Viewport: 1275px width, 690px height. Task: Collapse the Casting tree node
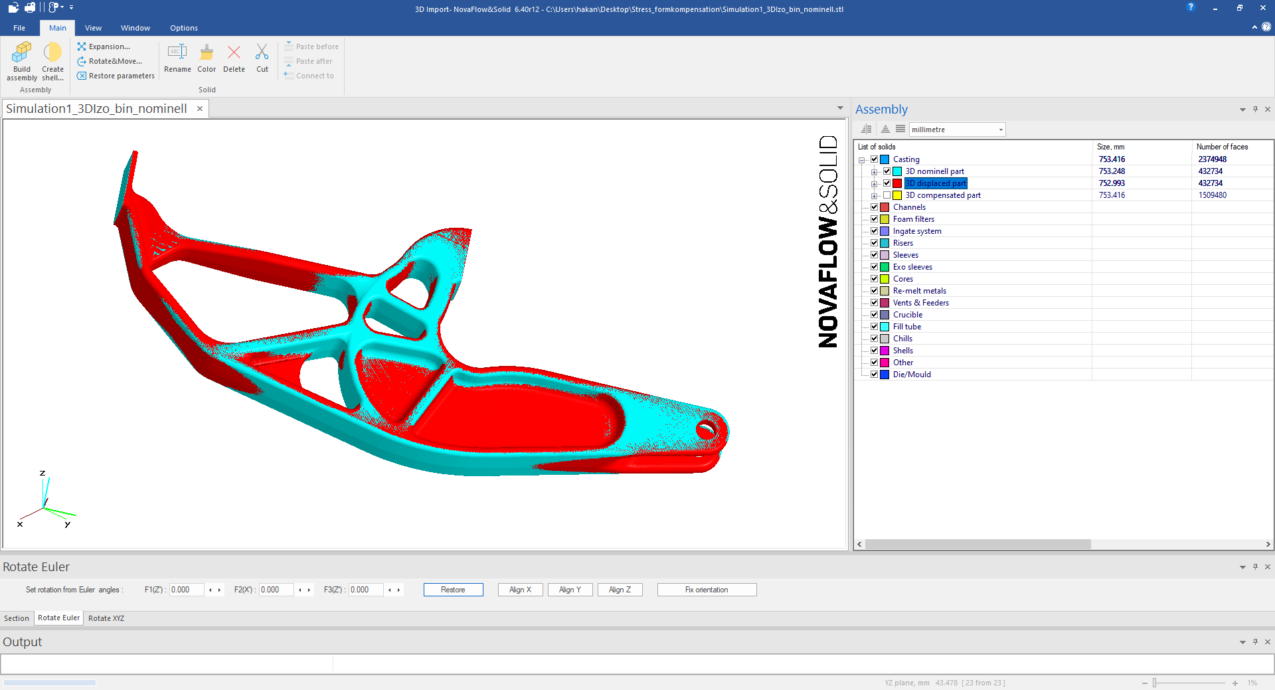pos(862,160)
